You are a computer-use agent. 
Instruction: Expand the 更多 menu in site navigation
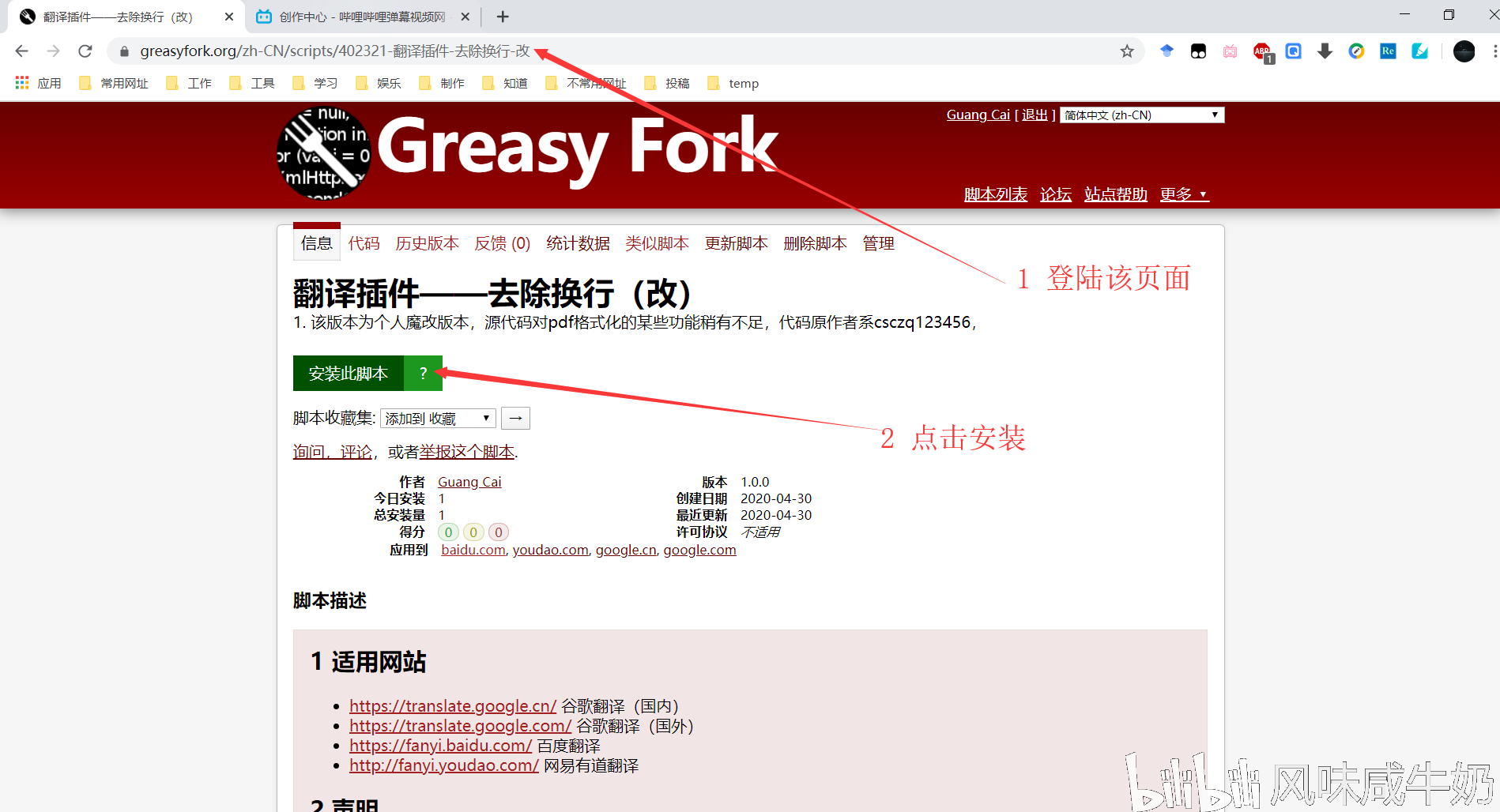coord(1184,194)
